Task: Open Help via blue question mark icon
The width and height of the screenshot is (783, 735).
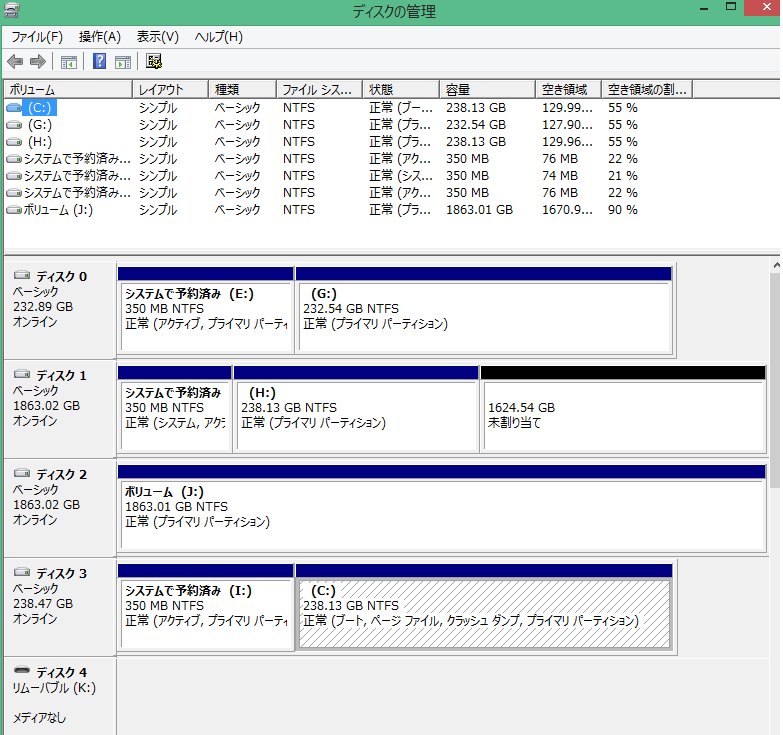Action: coord(99,62)
